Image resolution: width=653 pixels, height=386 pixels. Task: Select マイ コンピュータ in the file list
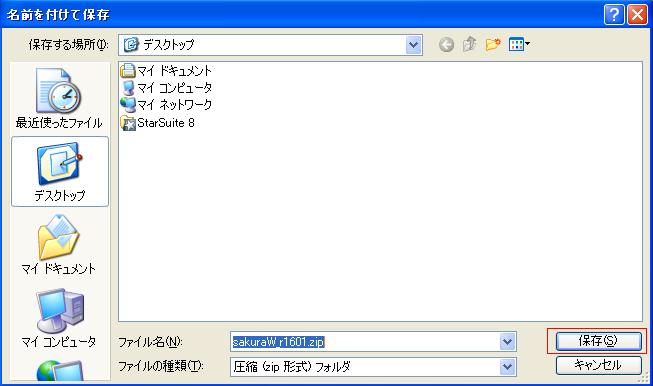point(166,88)
